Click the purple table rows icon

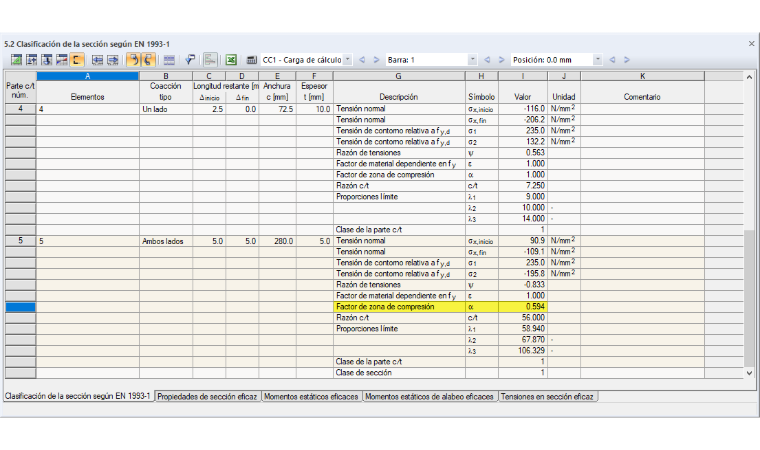[x=169, y=60]
